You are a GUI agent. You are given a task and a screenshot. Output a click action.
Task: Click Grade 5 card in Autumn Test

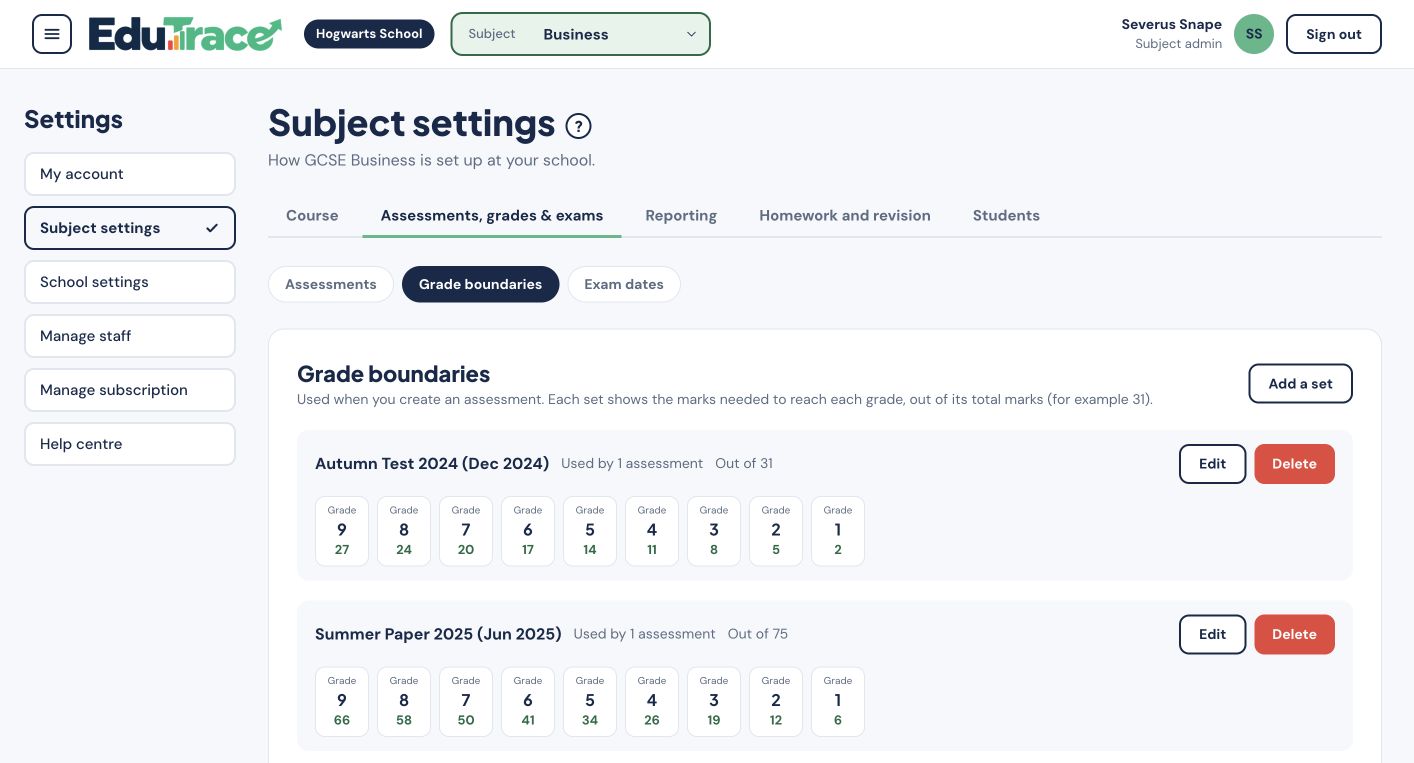point(590,531)
